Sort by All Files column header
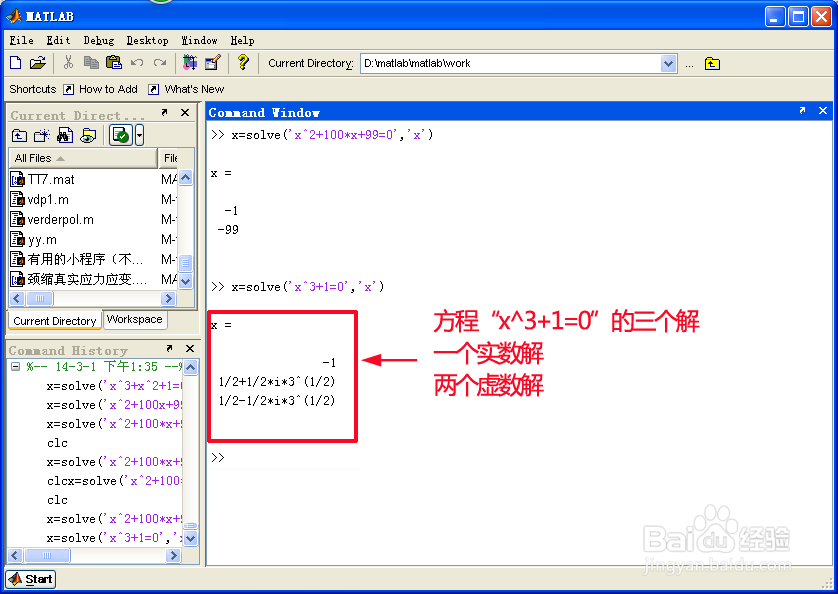This screenshot has height=594, width=838. (x=83, y=158)
